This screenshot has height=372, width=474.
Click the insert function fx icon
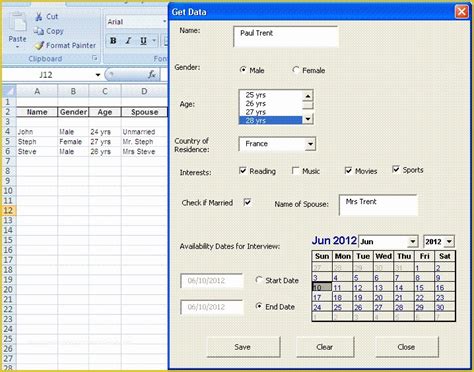pos(152,75)
